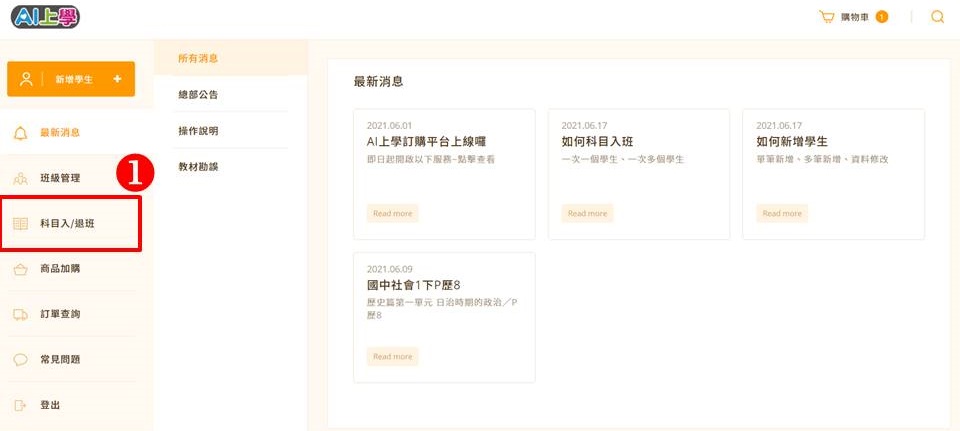Click the 新增學生 button
The width and height of the screenshot is (960, 431).
[71, 79]
